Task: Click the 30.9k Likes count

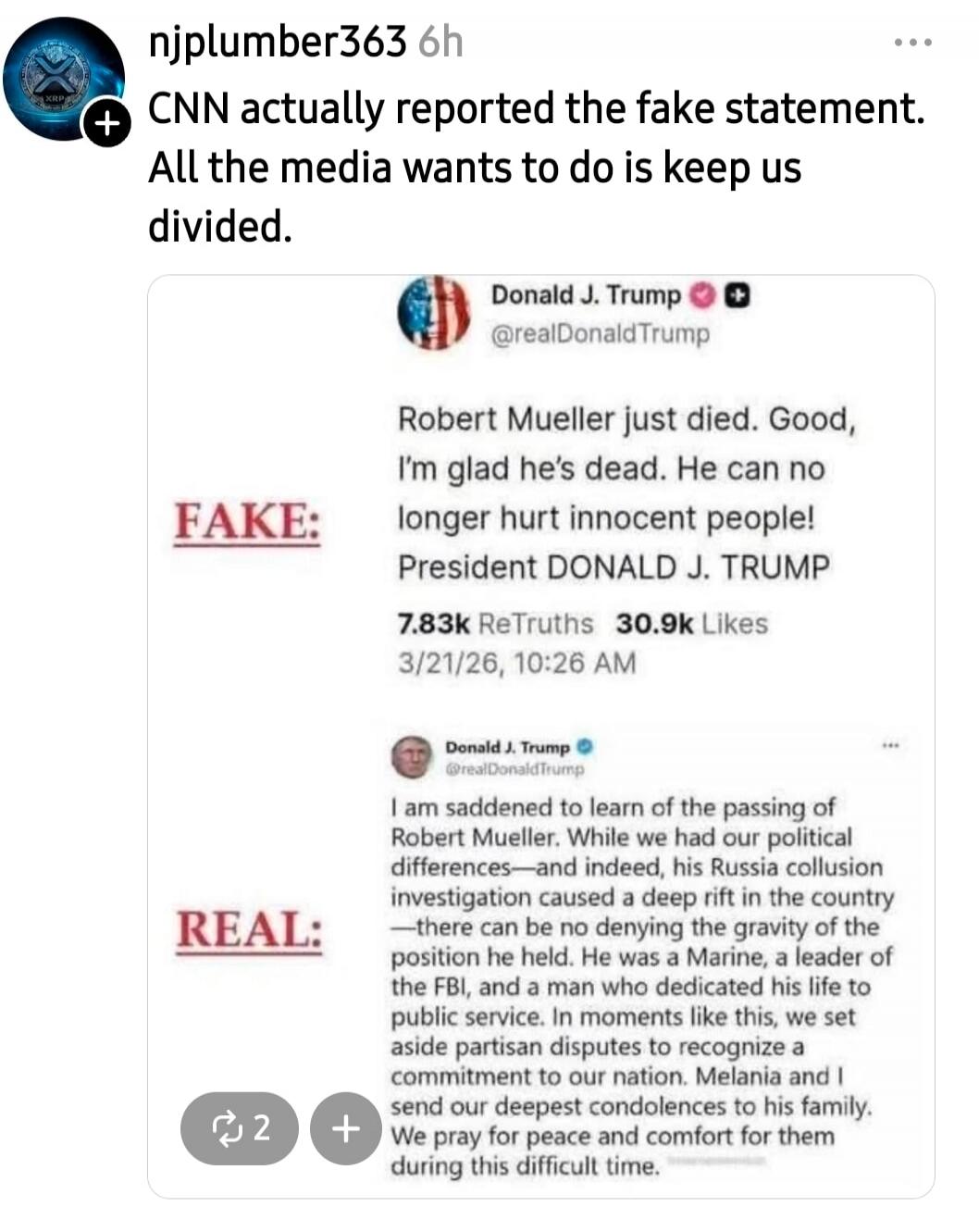Action: pos(692,624)
